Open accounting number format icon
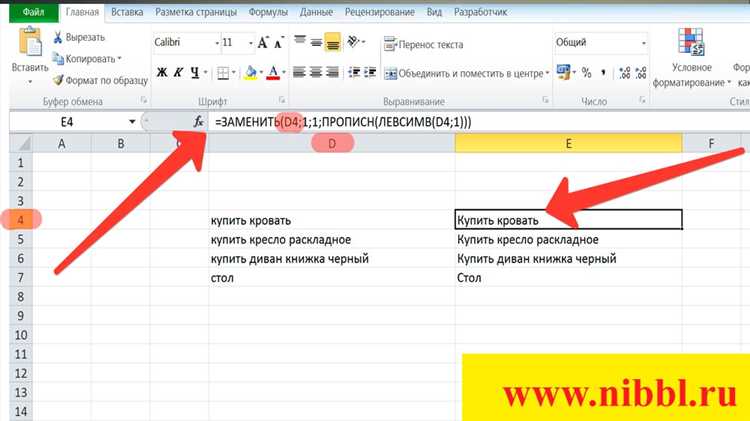This screenshot has height=421, width=750. click(x=563, y=73)
